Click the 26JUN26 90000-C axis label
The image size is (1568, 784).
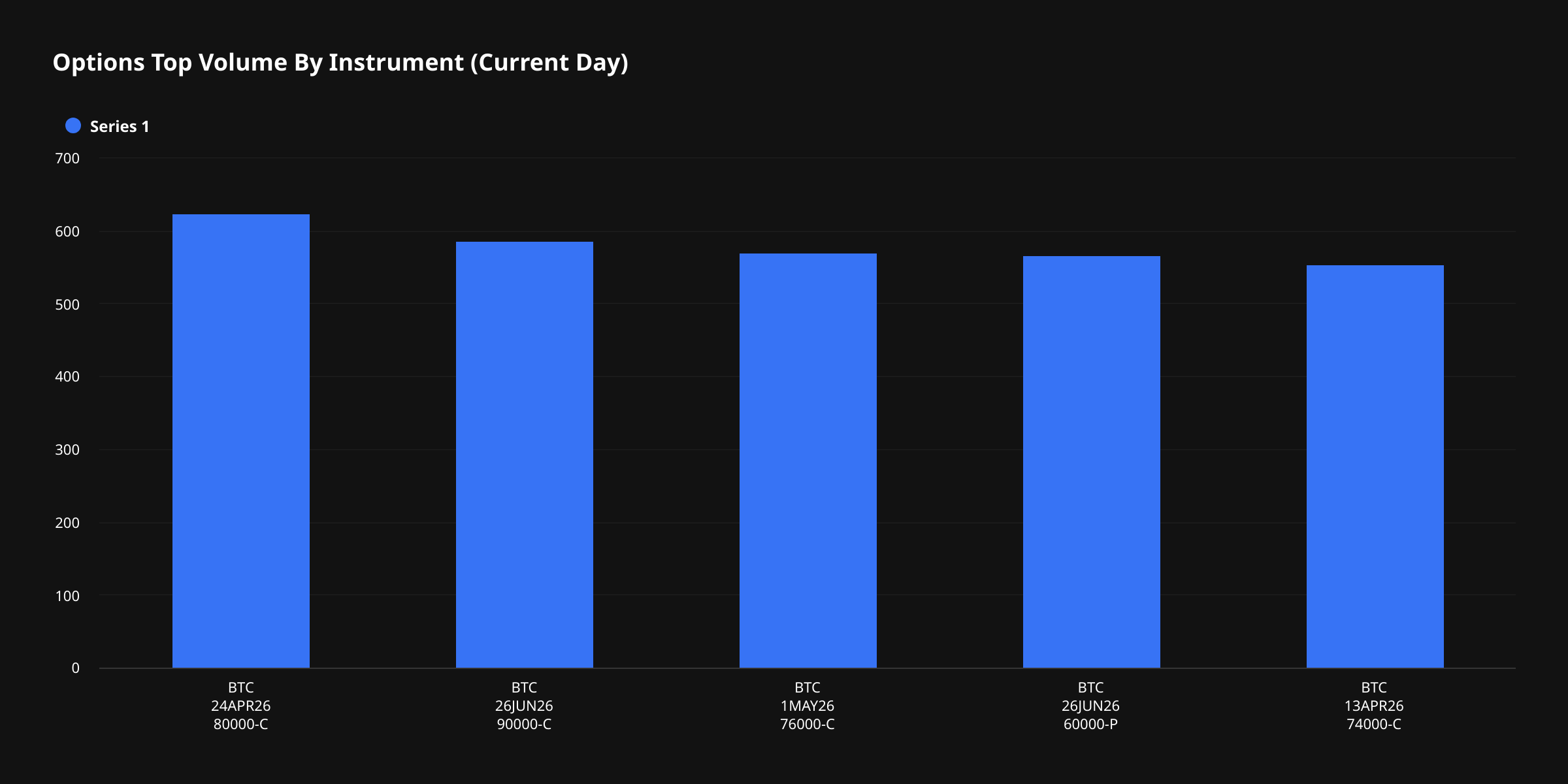click(x=524, y=706)
